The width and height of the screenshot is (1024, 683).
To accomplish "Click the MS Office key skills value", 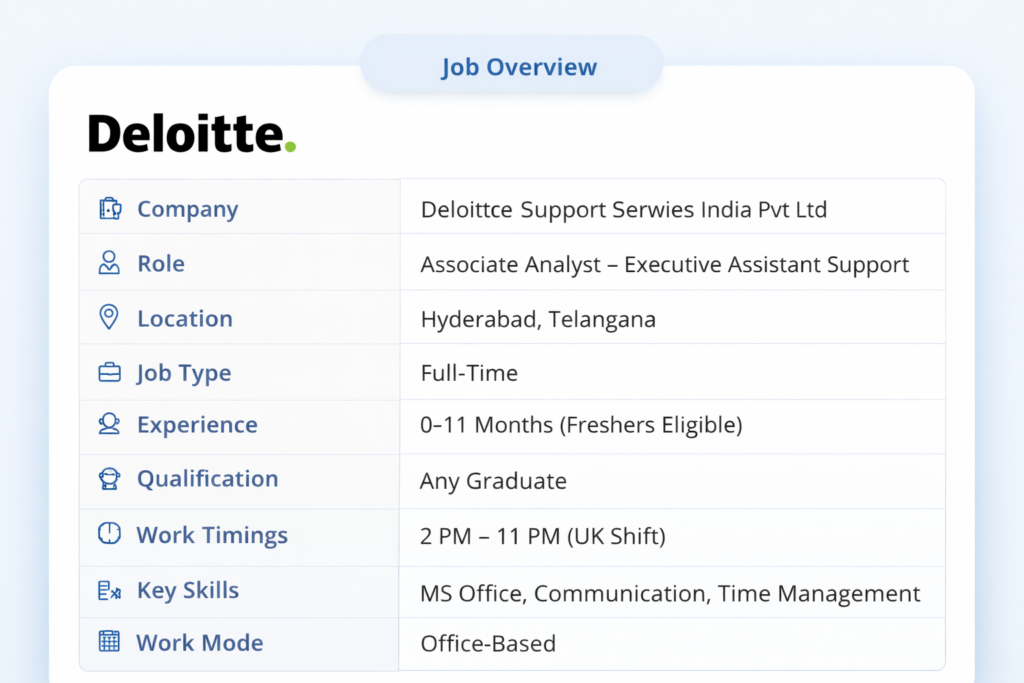I will point(670,593).
